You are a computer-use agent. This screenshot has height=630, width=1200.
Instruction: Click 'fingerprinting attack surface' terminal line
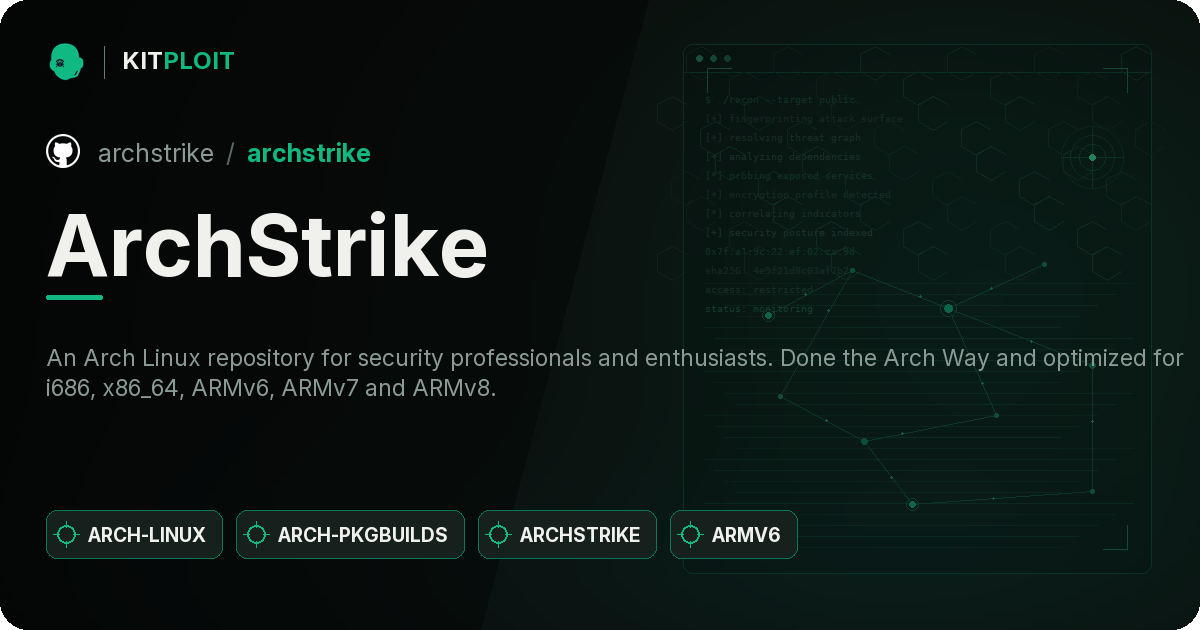(x=804, y=119)
